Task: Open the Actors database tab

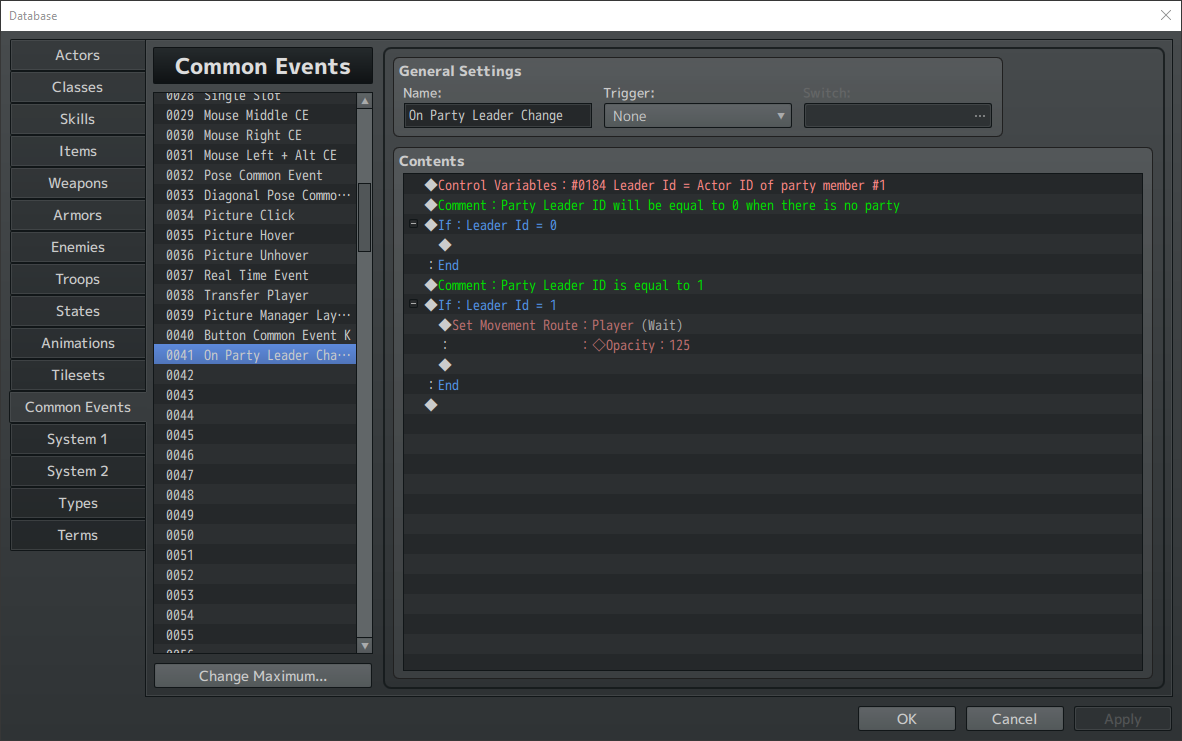Action: 78,55
